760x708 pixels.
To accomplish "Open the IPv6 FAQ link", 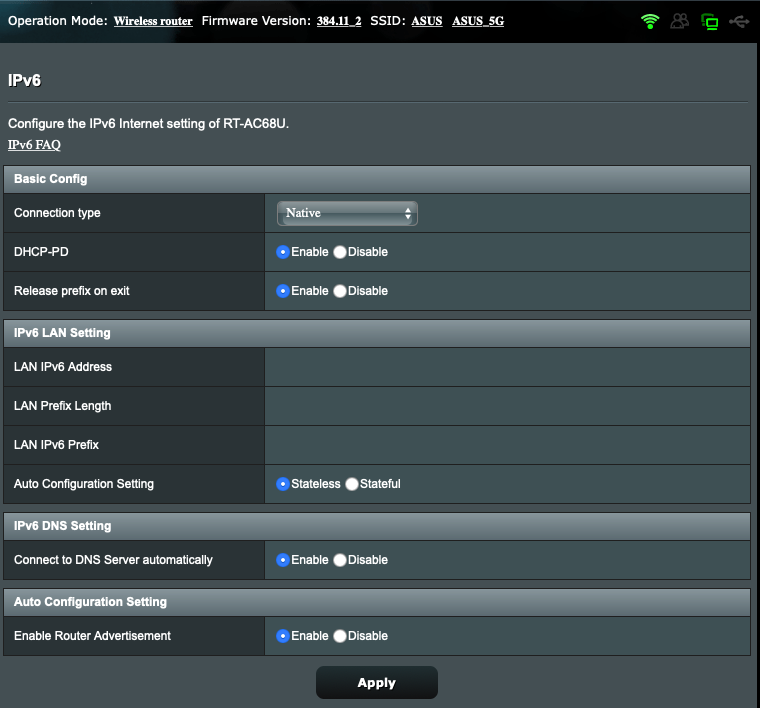I will coord(34,145).
